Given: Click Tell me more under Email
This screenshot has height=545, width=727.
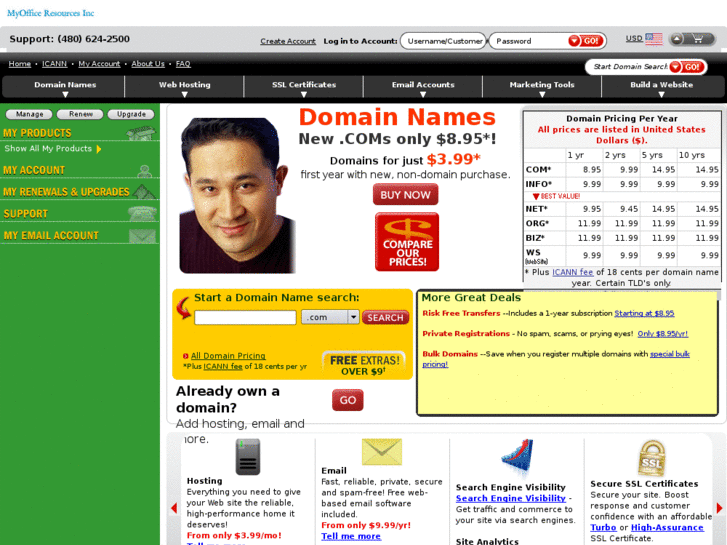Looking at the screenshot, I should pyautogui.click(x=351, y=537).
